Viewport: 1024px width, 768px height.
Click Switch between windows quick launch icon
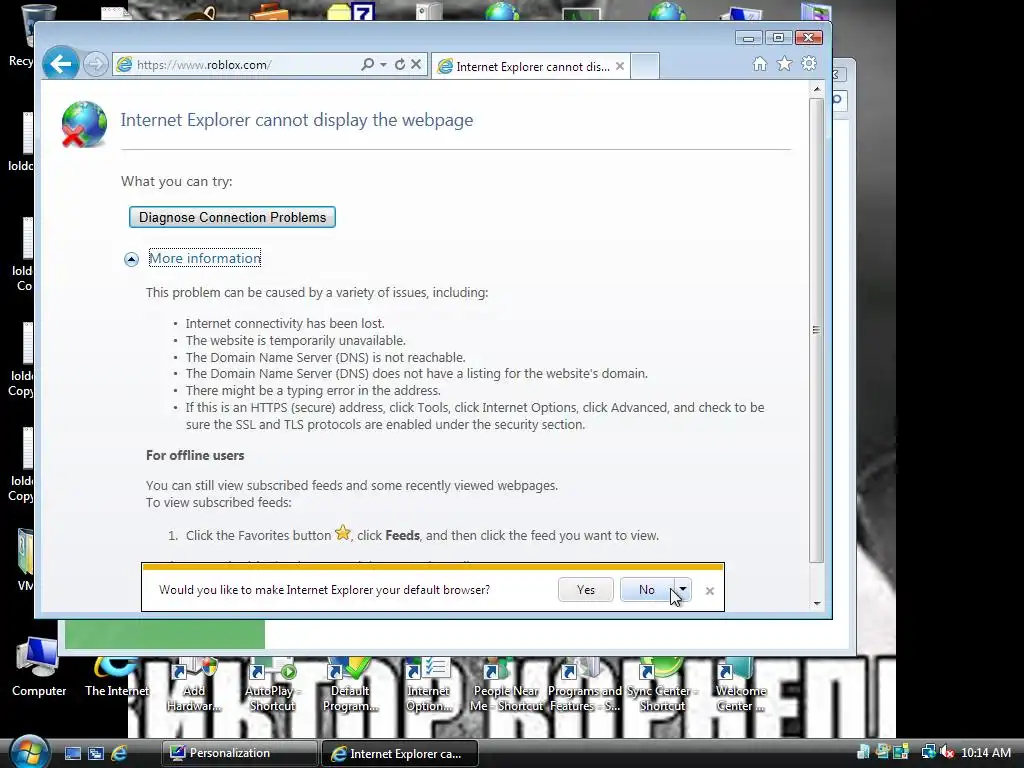pos(96,753)
